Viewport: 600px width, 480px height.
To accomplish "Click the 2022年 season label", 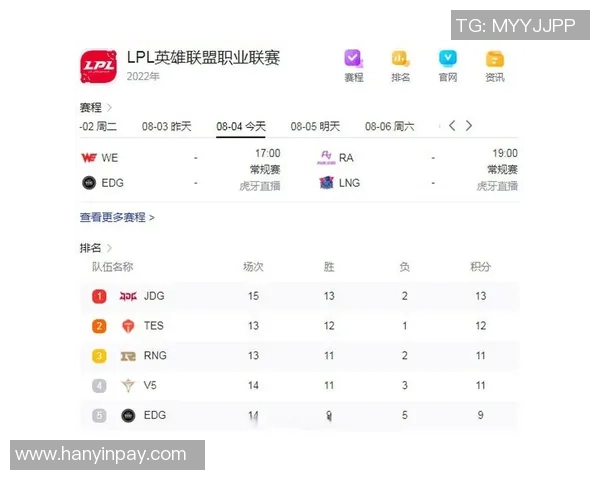I will [x=143, y=77].
